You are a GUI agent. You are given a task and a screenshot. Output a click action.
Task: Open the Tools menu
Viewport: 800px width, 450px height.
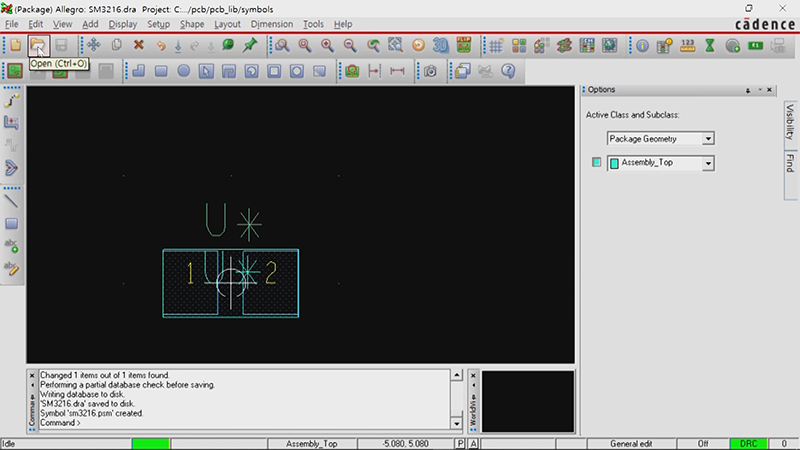click(313, 24)
